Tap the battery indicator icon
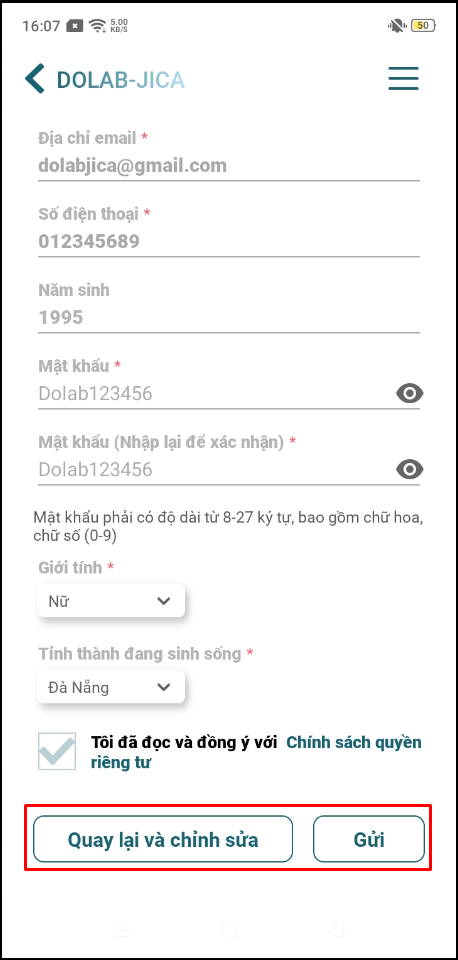 [x=424, y=26]
